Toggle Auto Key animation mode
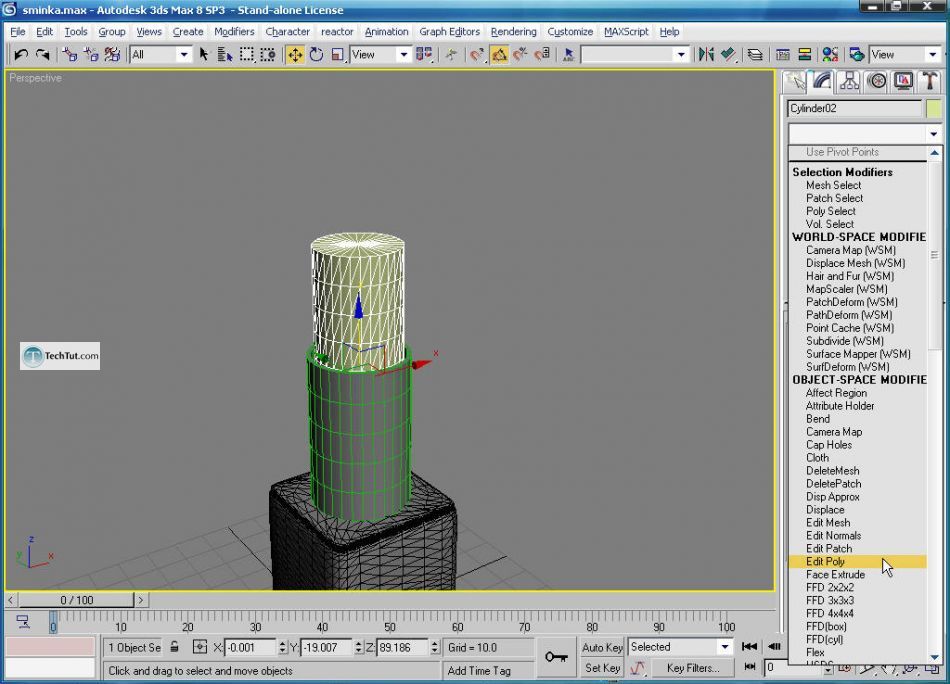This screenshot has height=684, width=950. pos(602,647)
